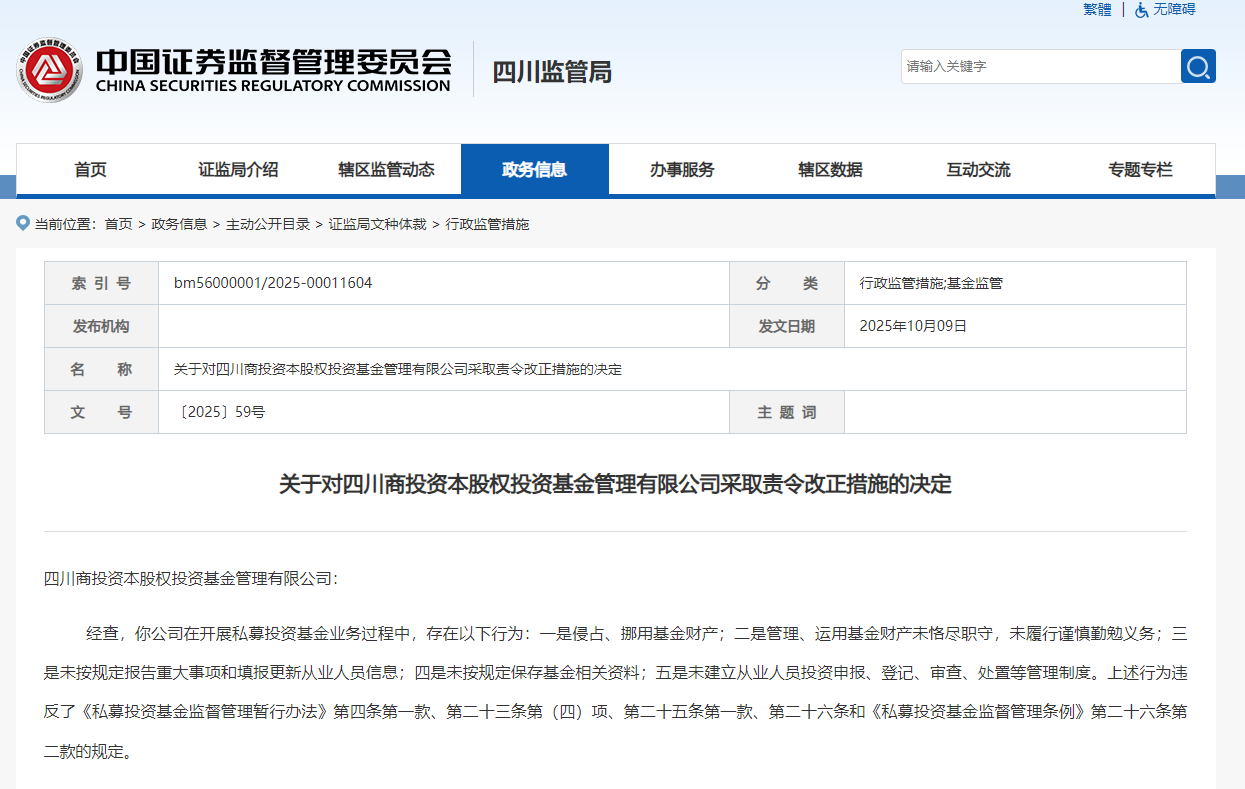This screenshot has width=1245, height=789.
Task: Go to the 辖区数据 tab
Action: 830,170
